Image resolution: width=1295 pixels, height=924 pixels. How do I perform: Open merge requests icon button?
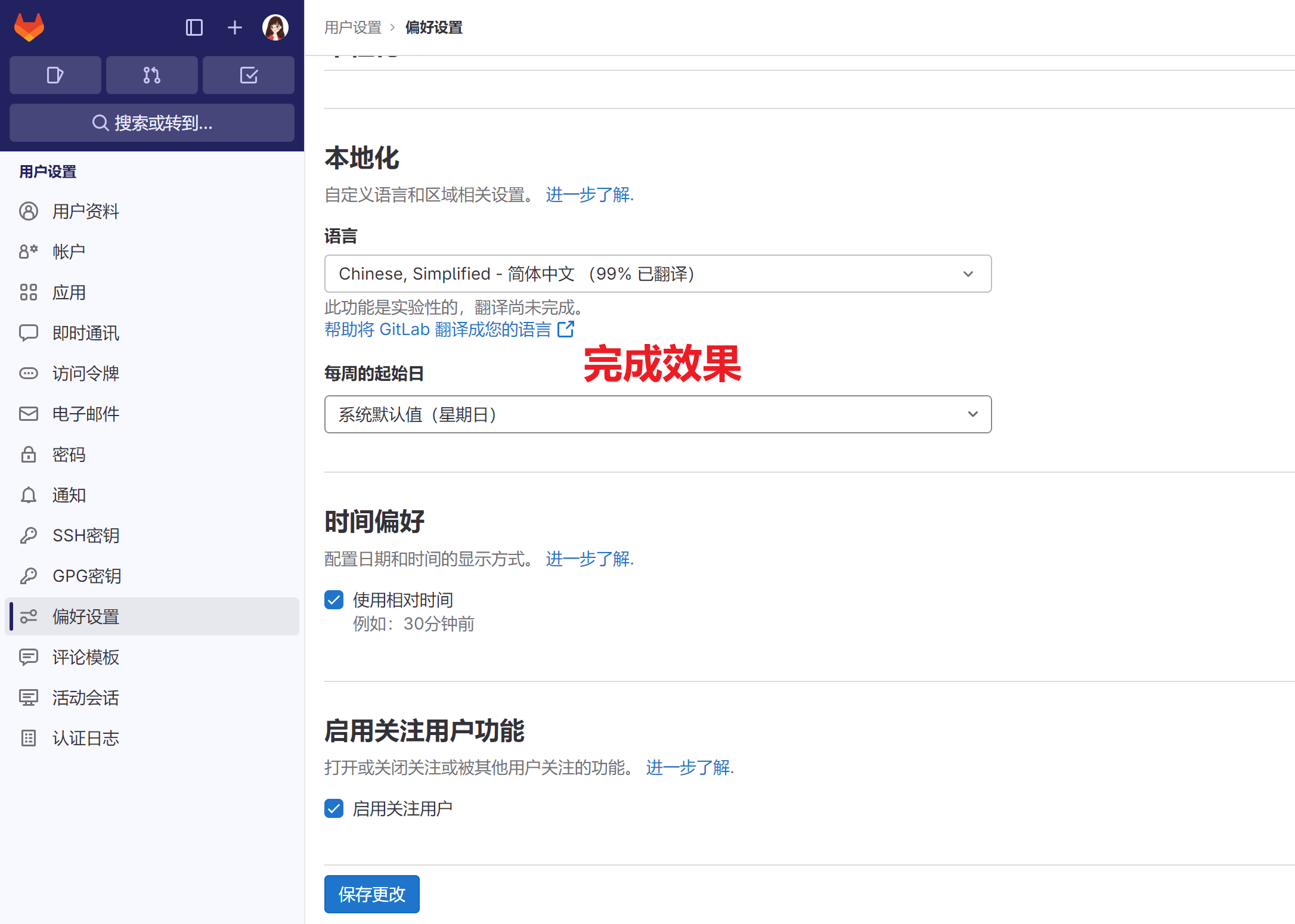point(152,75)
